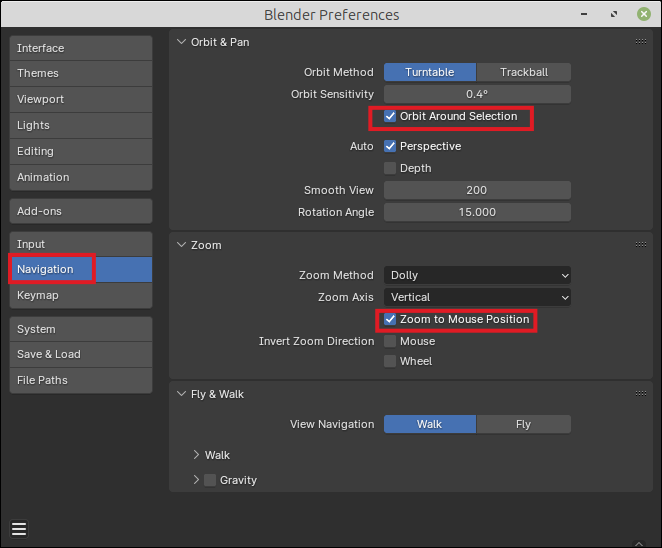Select Trackball orbit method

tap(524, 72)
